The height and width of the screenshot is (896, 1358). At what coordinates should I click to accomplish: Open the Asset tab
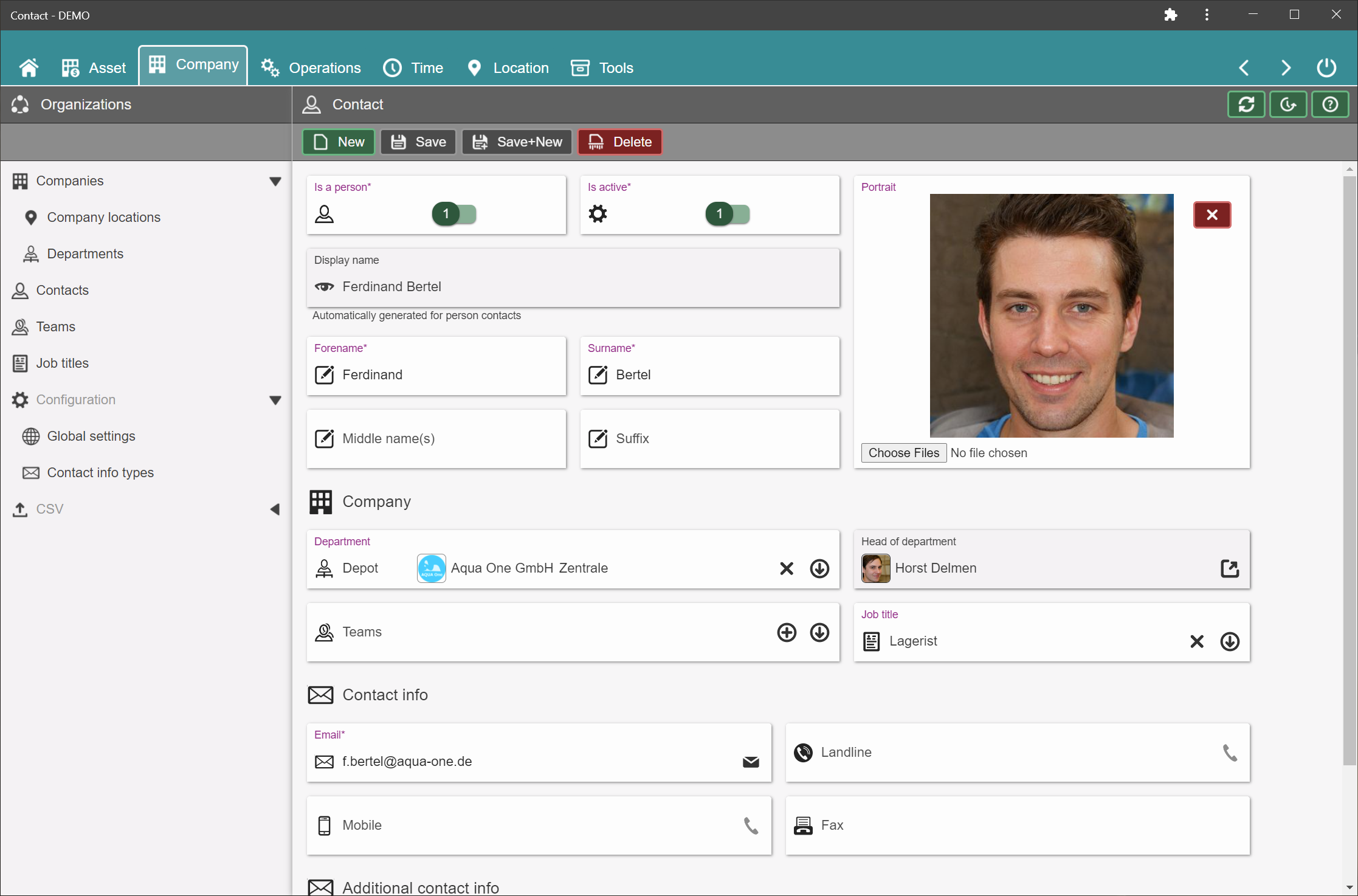(x=94, y=67)
